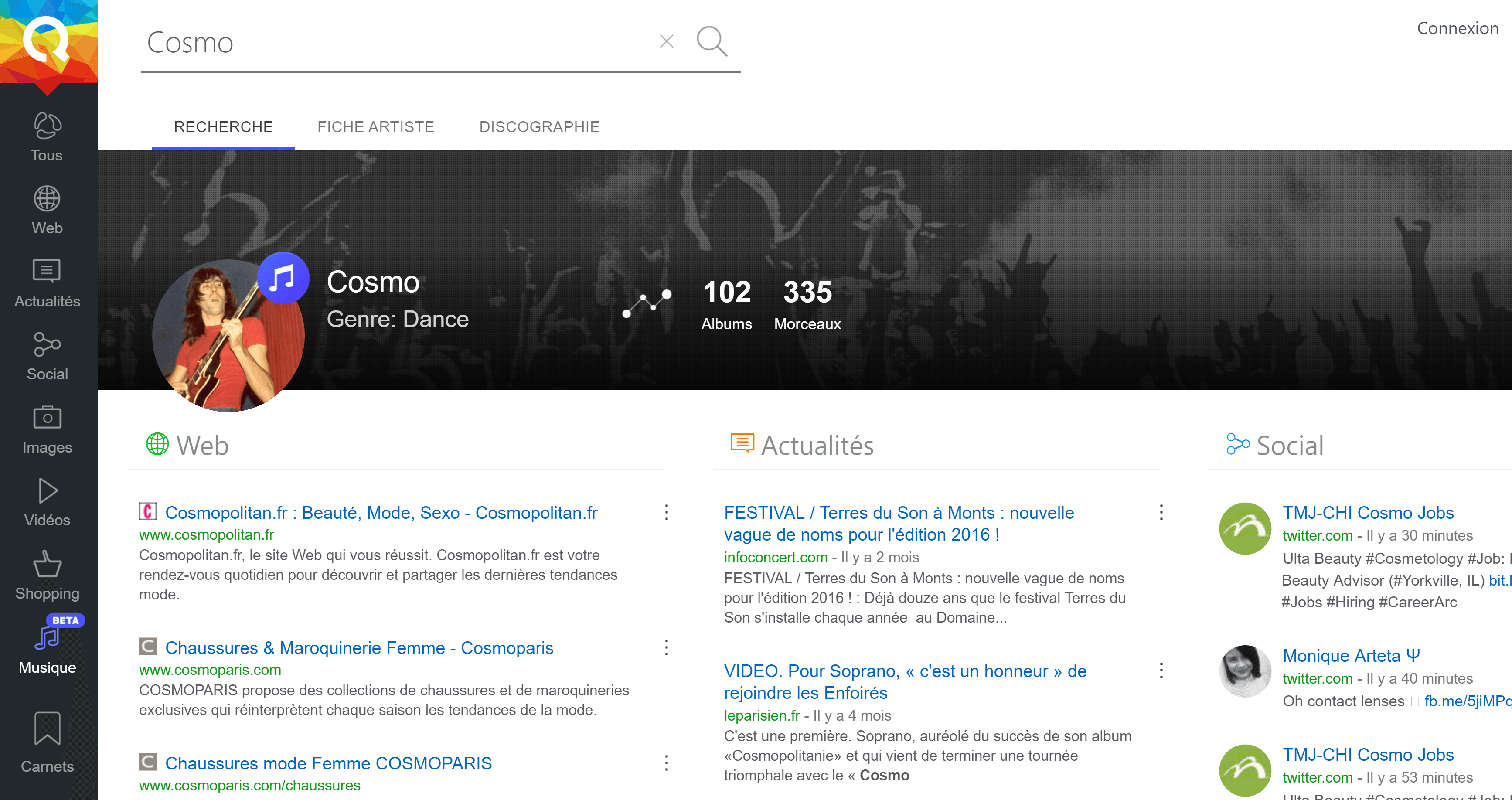
Task: Click the Genre: Dance label
Action: [397, 319]
